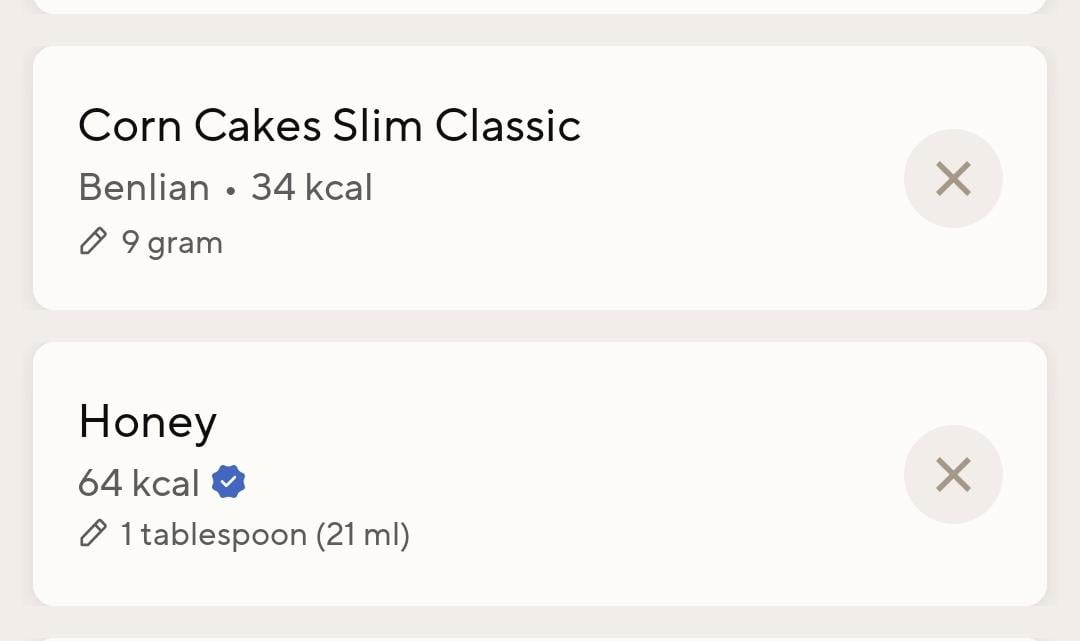Tap the pencil icon beside 1 tablespoon
1080x641 pixels.
click(x=93, y=535)
